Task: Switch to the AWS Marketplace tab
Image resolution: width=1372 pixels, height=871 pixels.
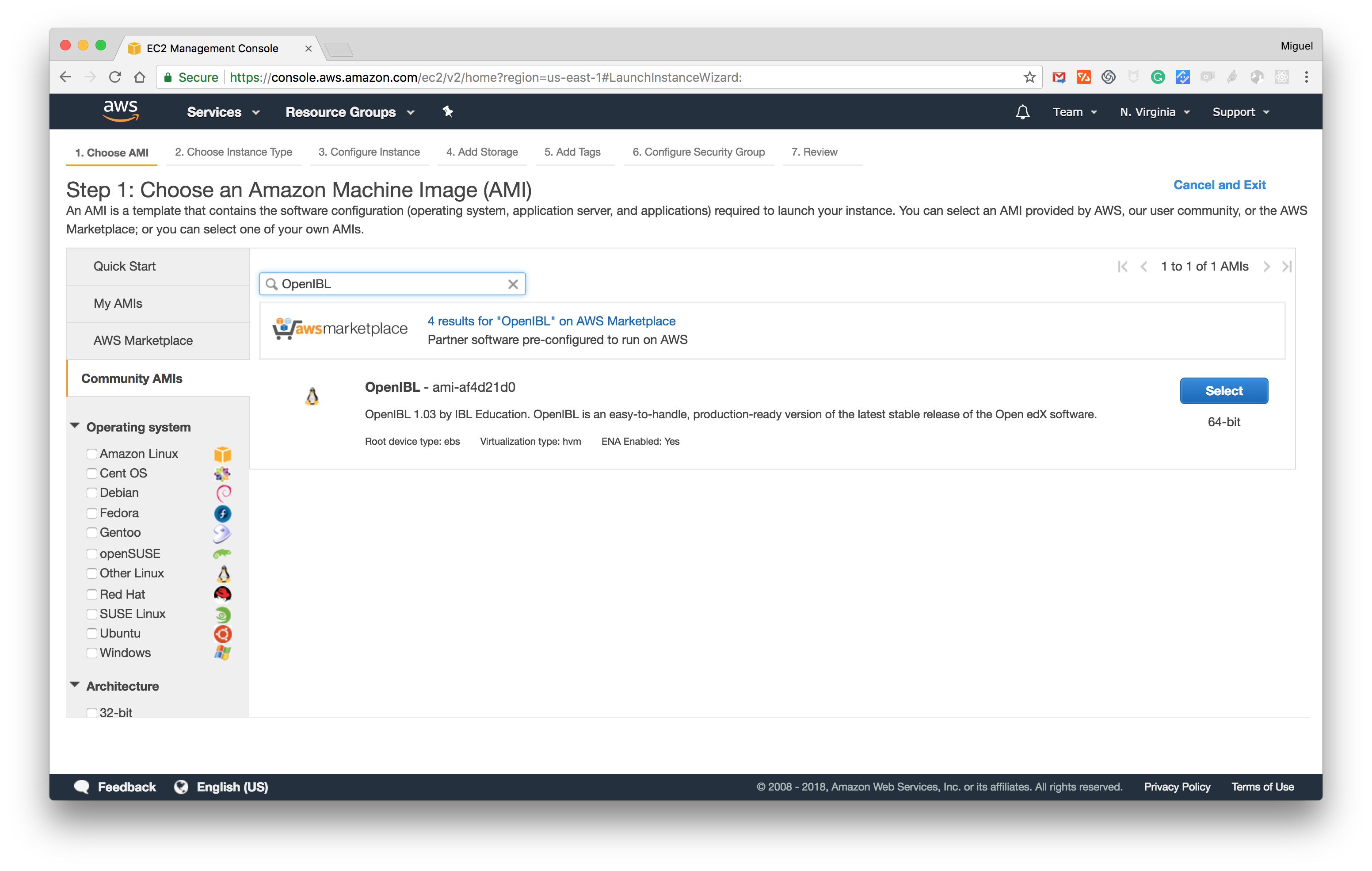Action: 143,340
